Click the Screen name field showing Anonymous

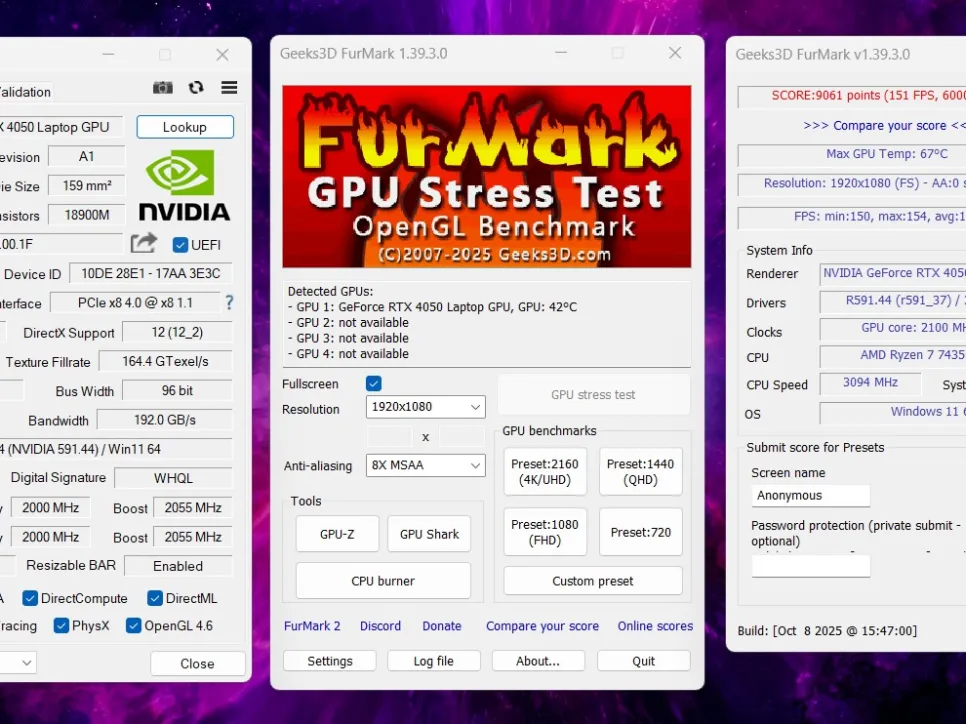pyautogui.click(x=810, y=496)
